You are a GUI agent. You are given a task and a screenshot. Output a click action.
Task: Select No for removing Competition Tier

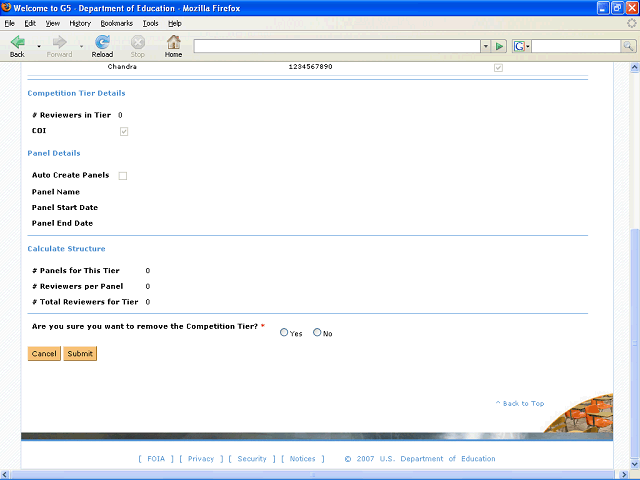point(317,332)
